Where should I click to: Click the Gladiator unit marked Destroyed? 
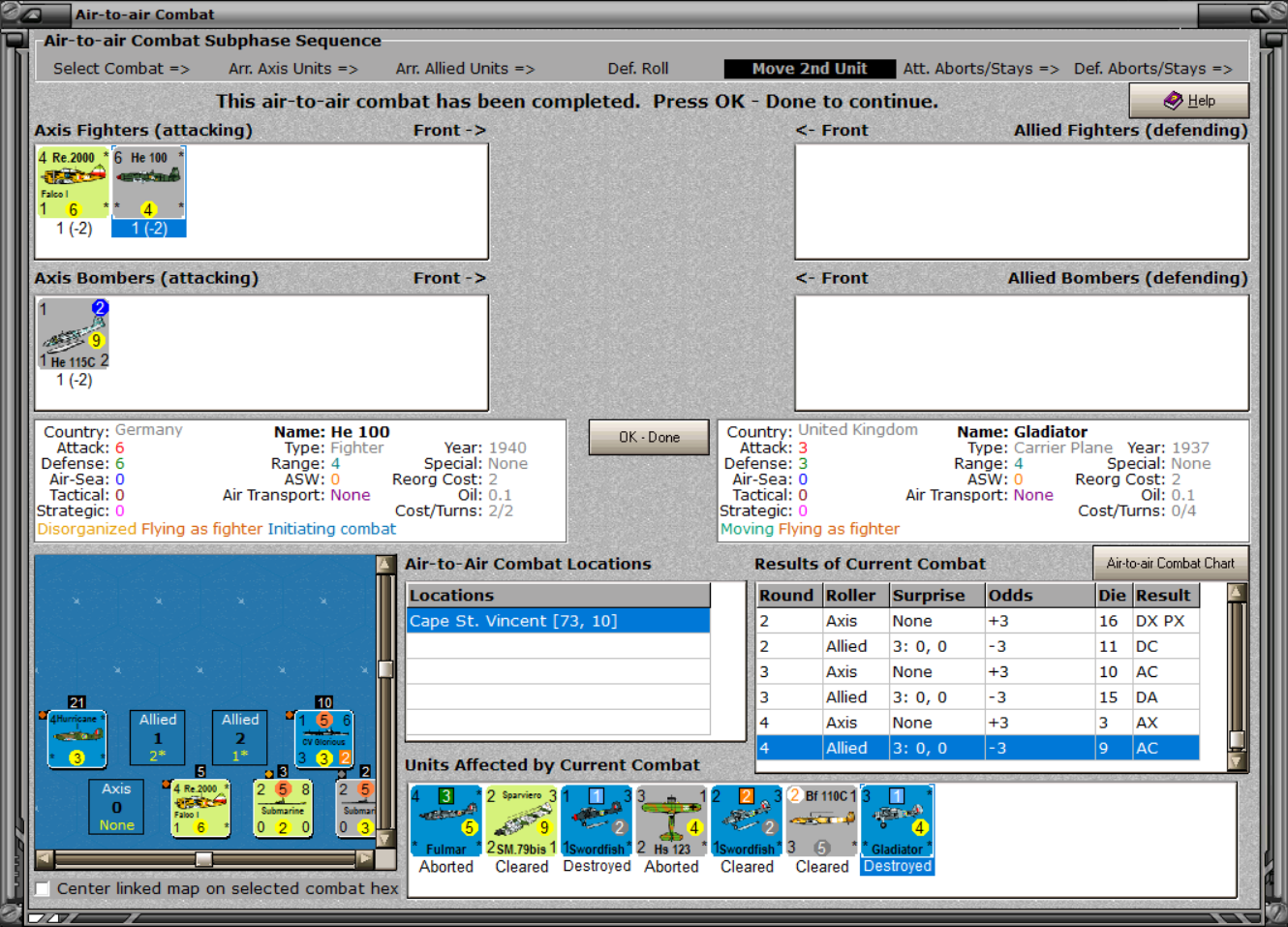[x=897, y=820]
